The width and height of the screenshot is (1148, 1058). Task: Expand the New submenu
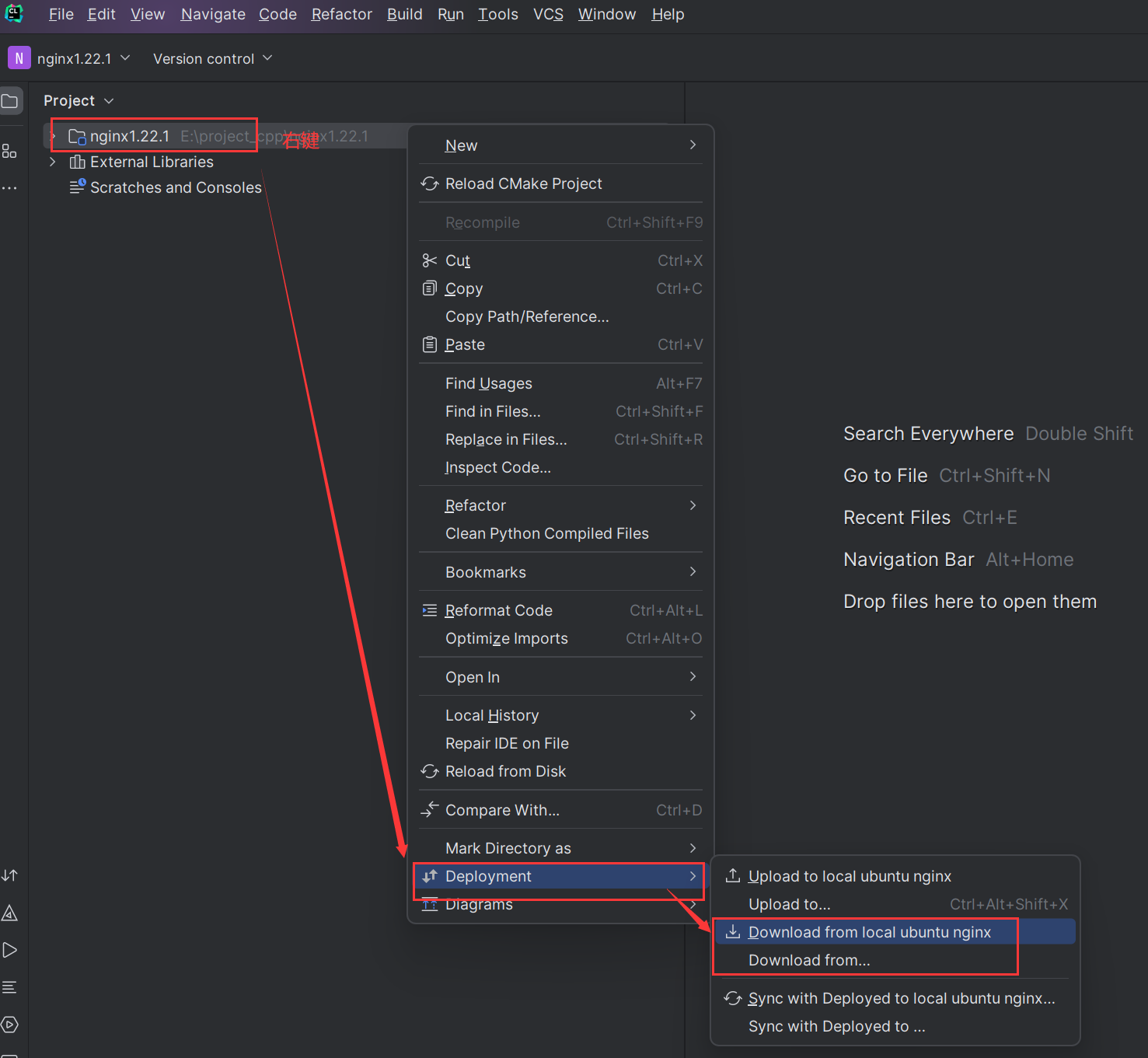[693, 145]
